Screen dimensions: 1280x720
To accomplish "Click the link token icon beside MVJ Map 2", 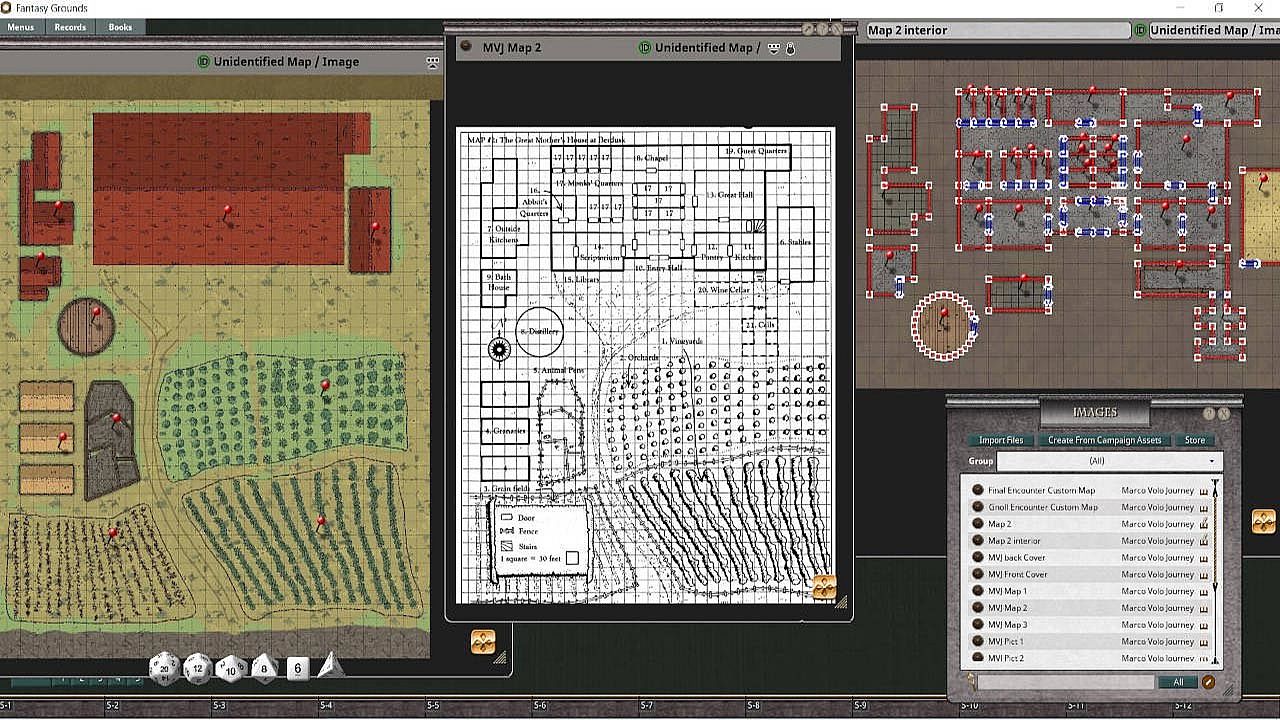I will (x=465, y=46).
